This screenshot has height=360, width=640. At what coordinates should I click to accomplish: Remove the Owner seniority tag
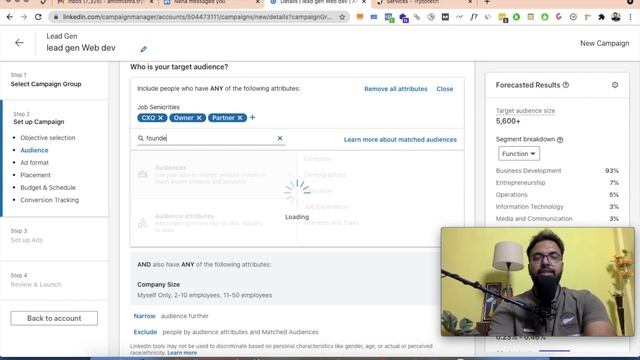pyautogui.click(x=199, y=118)
